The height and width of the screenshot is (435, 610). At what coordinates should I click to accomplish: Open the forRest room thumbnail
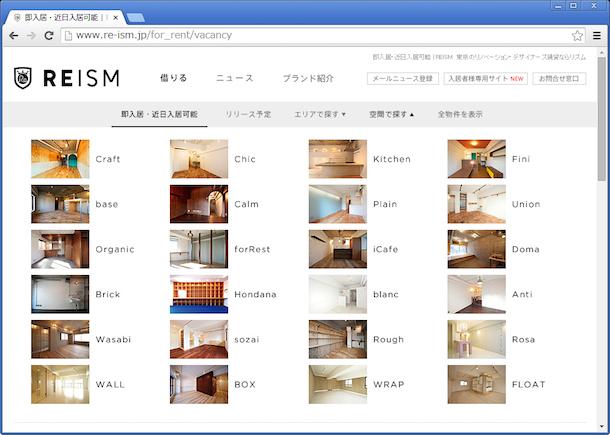[199, 249]
